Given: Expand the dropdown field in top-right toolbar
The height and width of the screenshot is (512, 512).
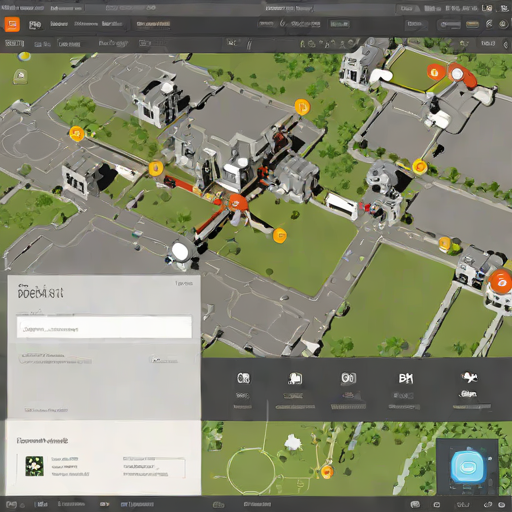Looking at the screenshot, I should click(450, 24).
